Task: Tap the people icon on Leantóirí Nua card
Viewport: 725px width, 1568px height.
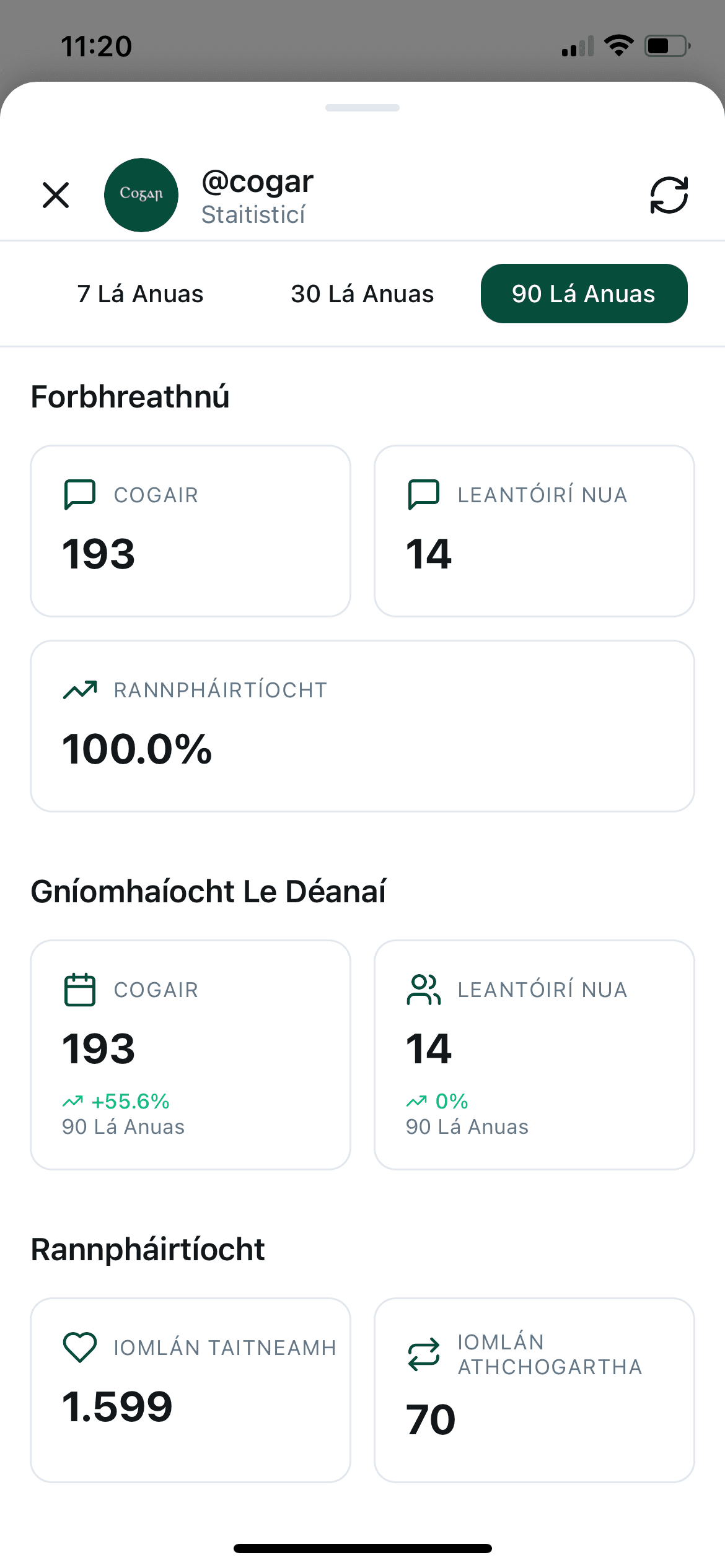Action: [424, 990]
